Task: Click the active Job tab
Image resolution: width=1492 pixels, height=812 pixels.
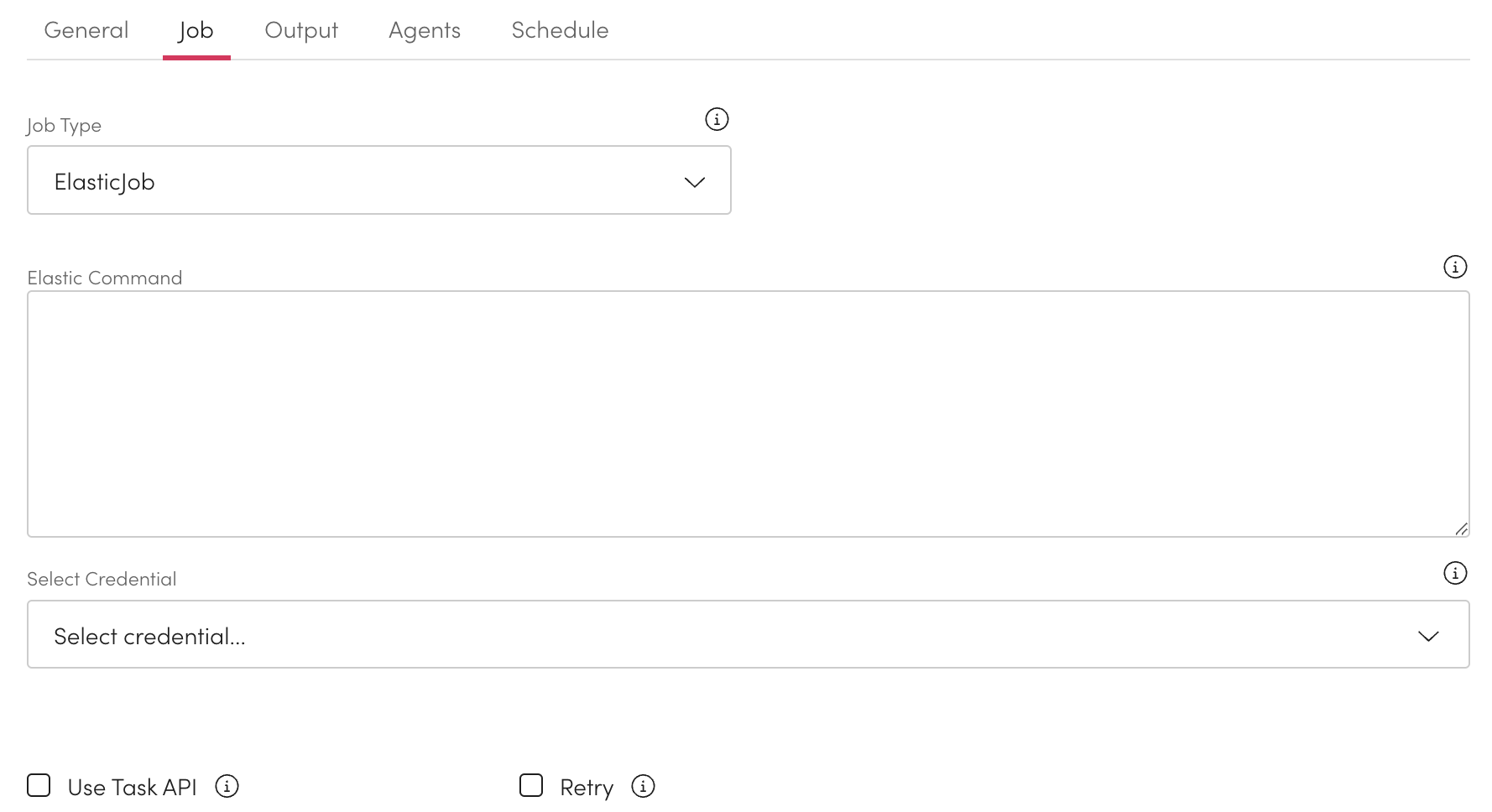Action: (196, 30)
